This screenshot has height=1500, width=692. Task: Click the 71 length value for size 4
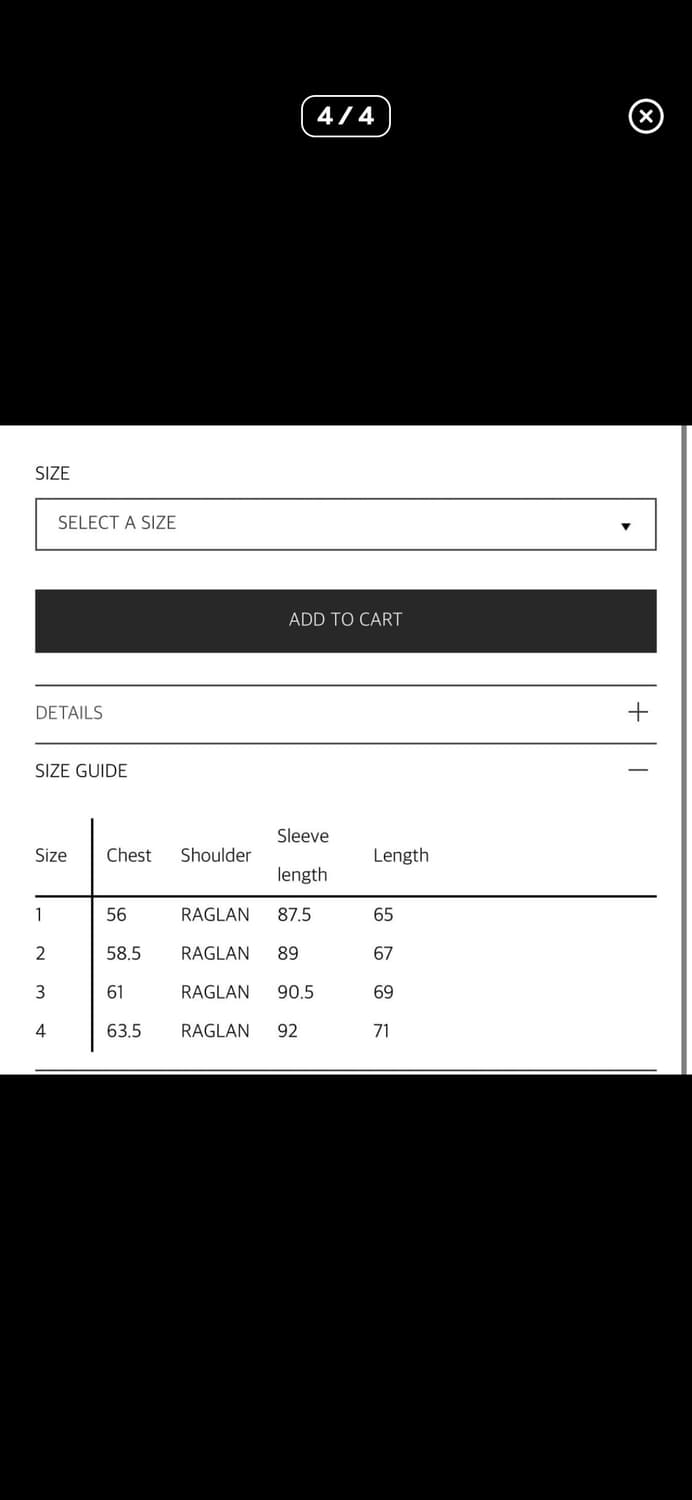click(381, 1031)
